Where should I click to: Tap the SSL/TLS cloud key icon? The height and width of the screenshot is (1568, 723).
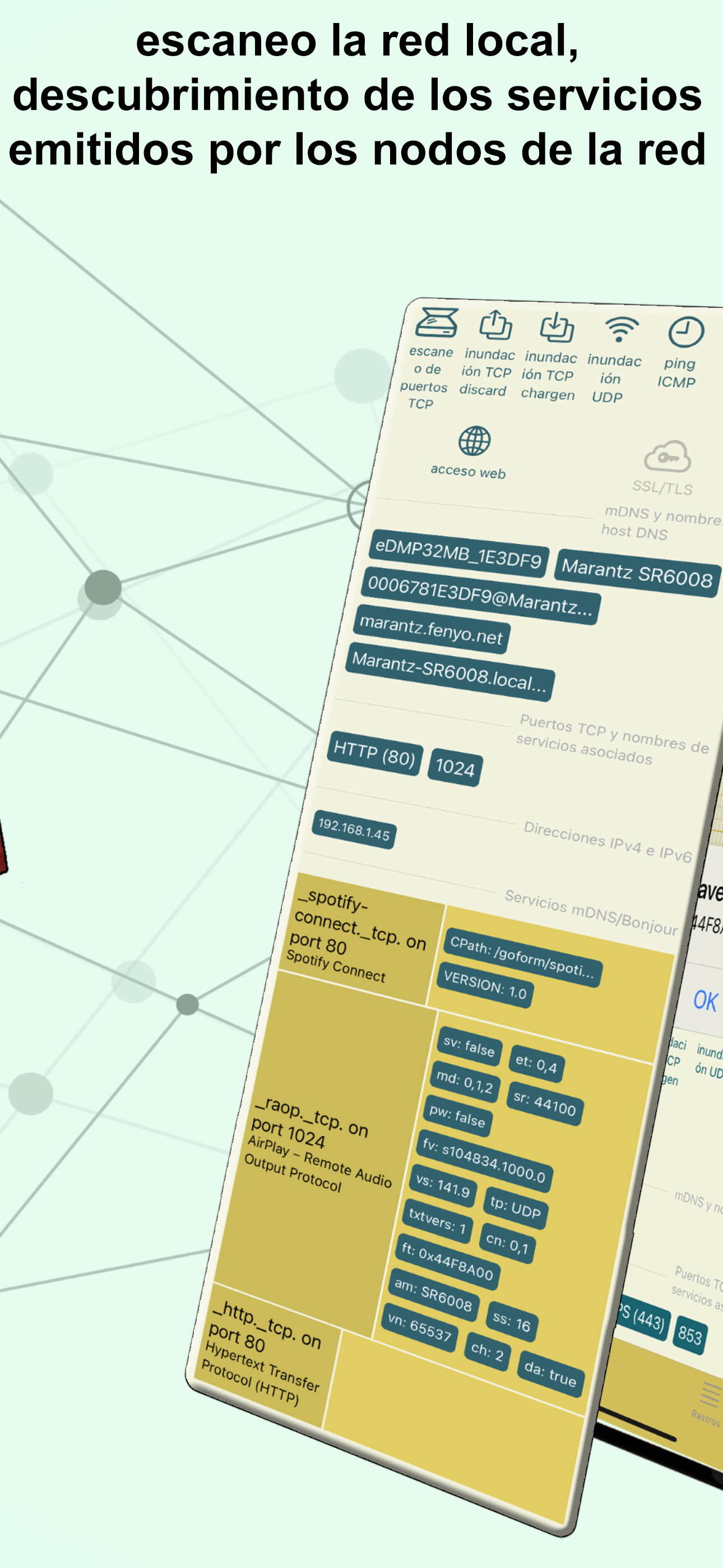tap(667, 456)
